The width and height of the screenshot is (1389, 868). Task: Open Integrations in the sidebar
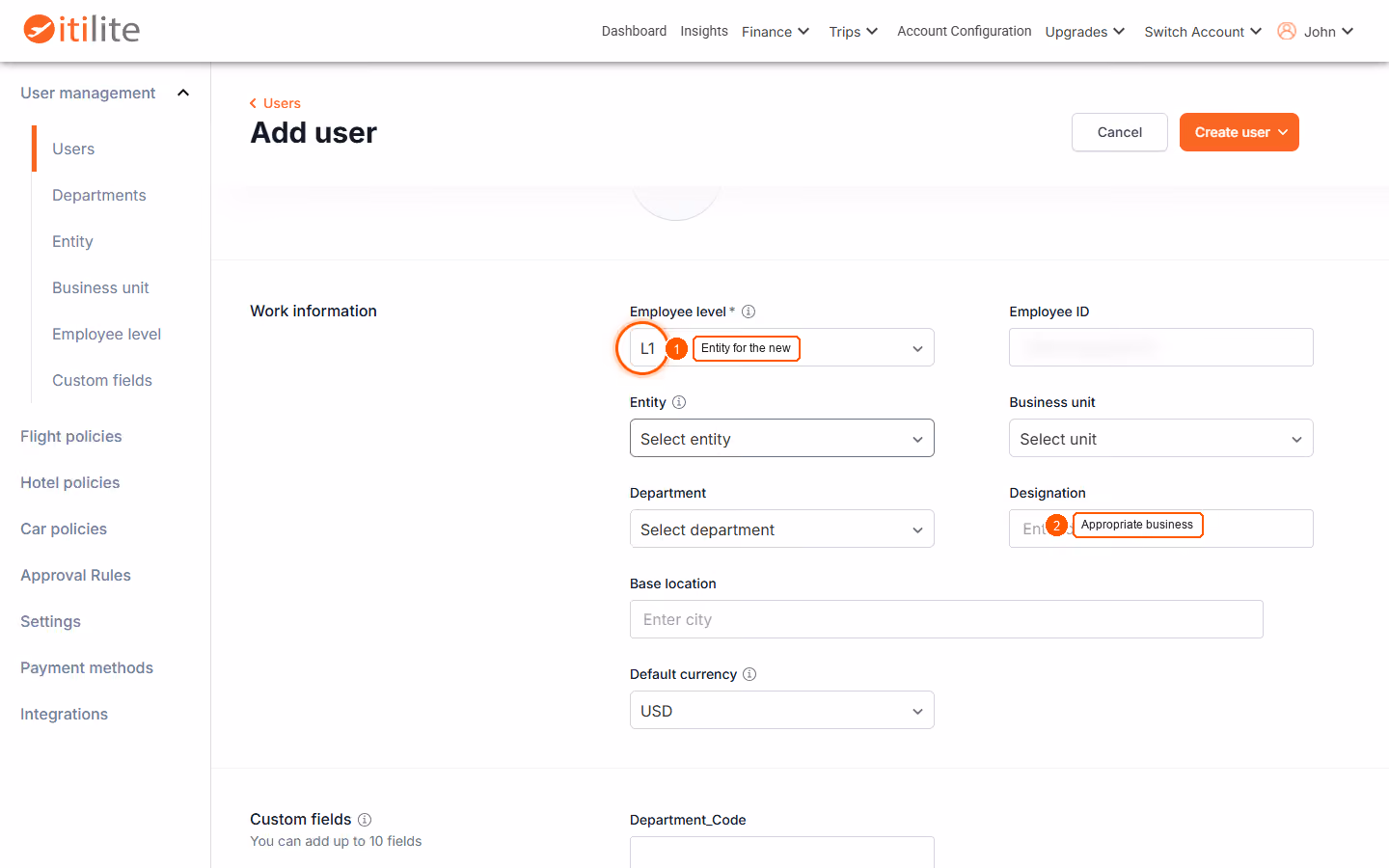coord(64,714)
